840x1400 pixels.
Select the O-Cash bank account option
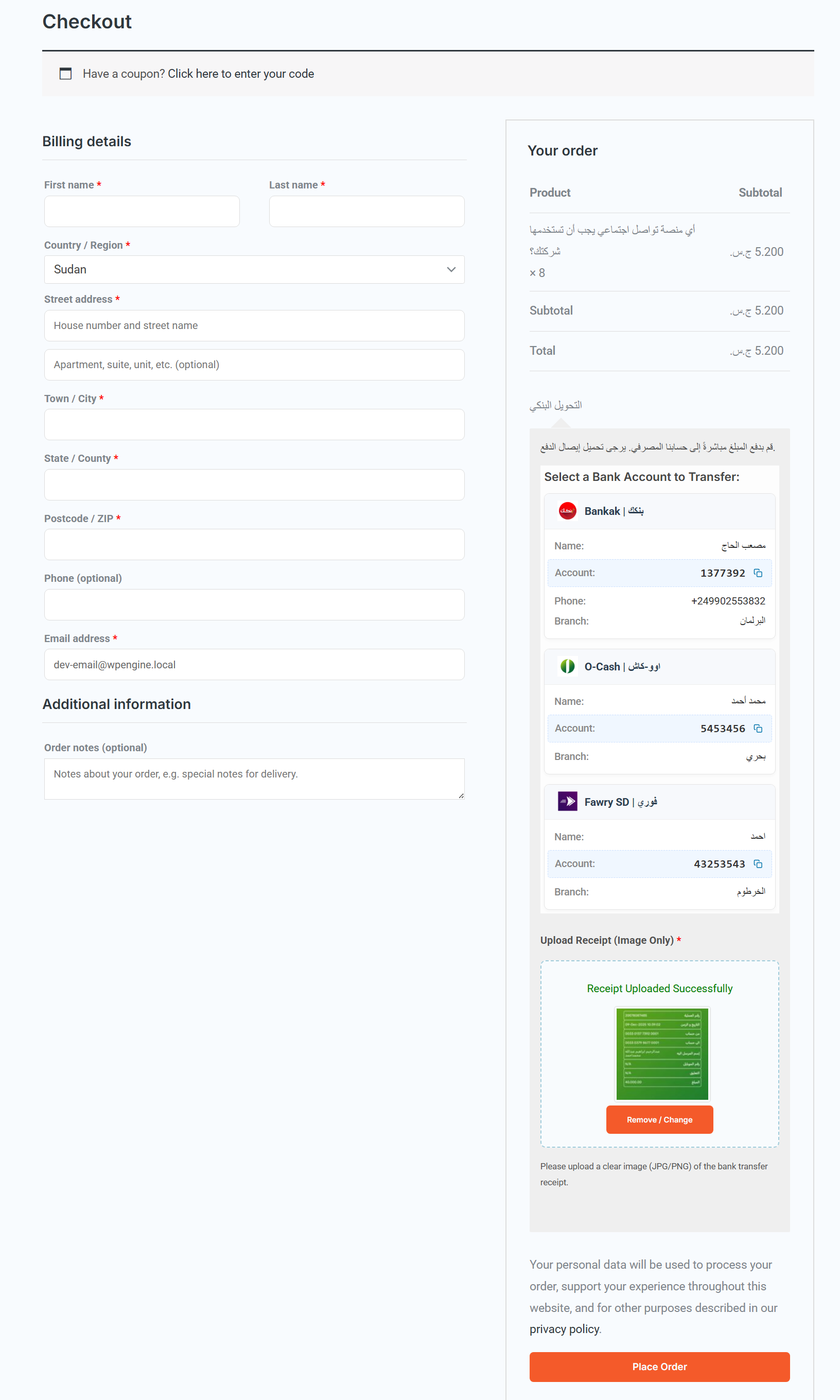(659, 666)
